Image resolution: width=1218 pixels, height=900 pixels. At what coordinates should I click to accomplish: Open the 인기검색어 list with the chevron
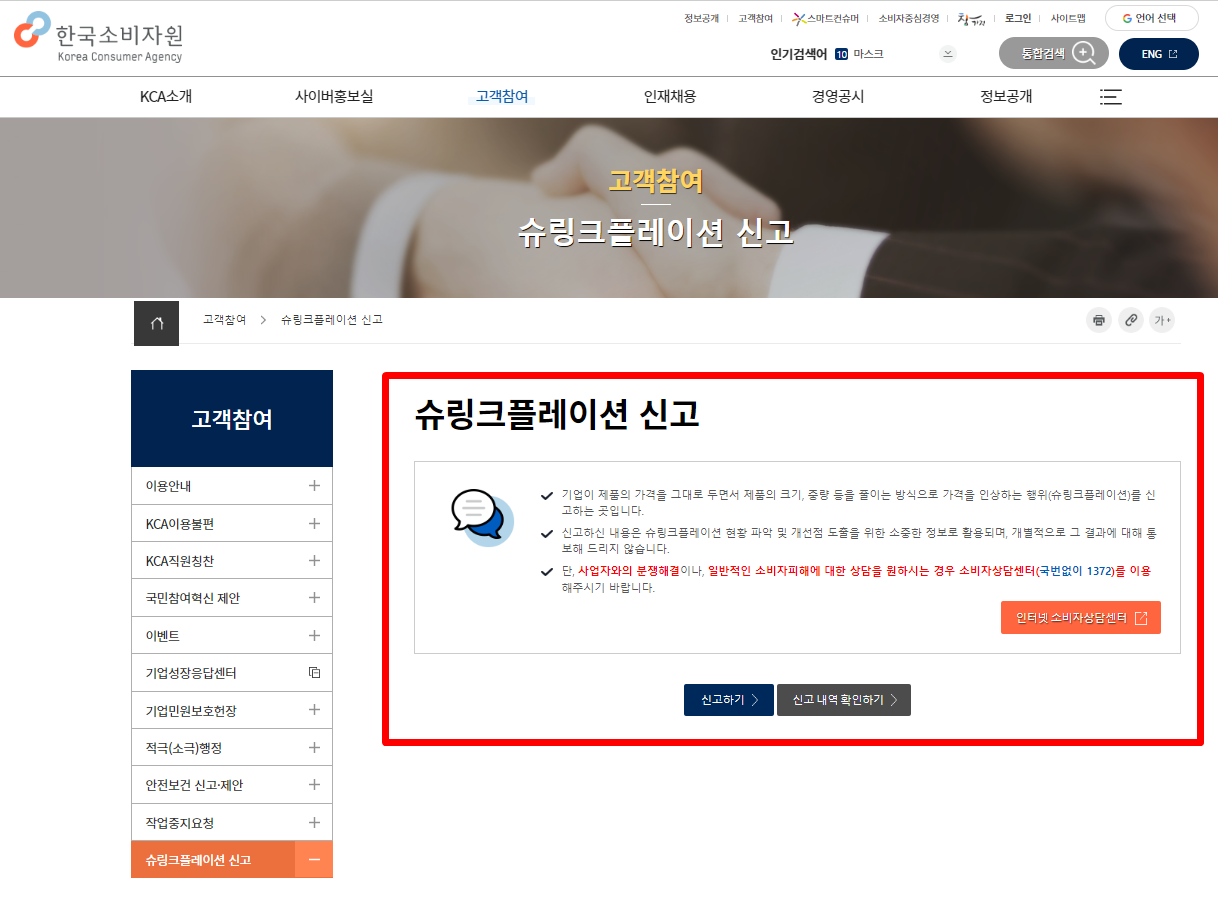pos(947,53)
